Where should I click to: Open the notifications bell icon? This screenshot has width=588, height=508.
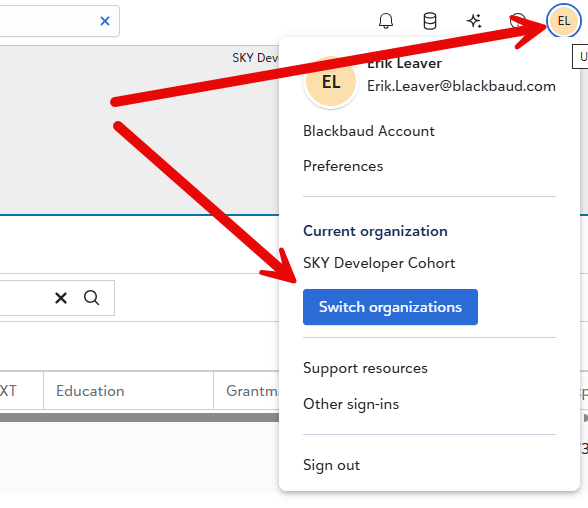click(386, 21)
